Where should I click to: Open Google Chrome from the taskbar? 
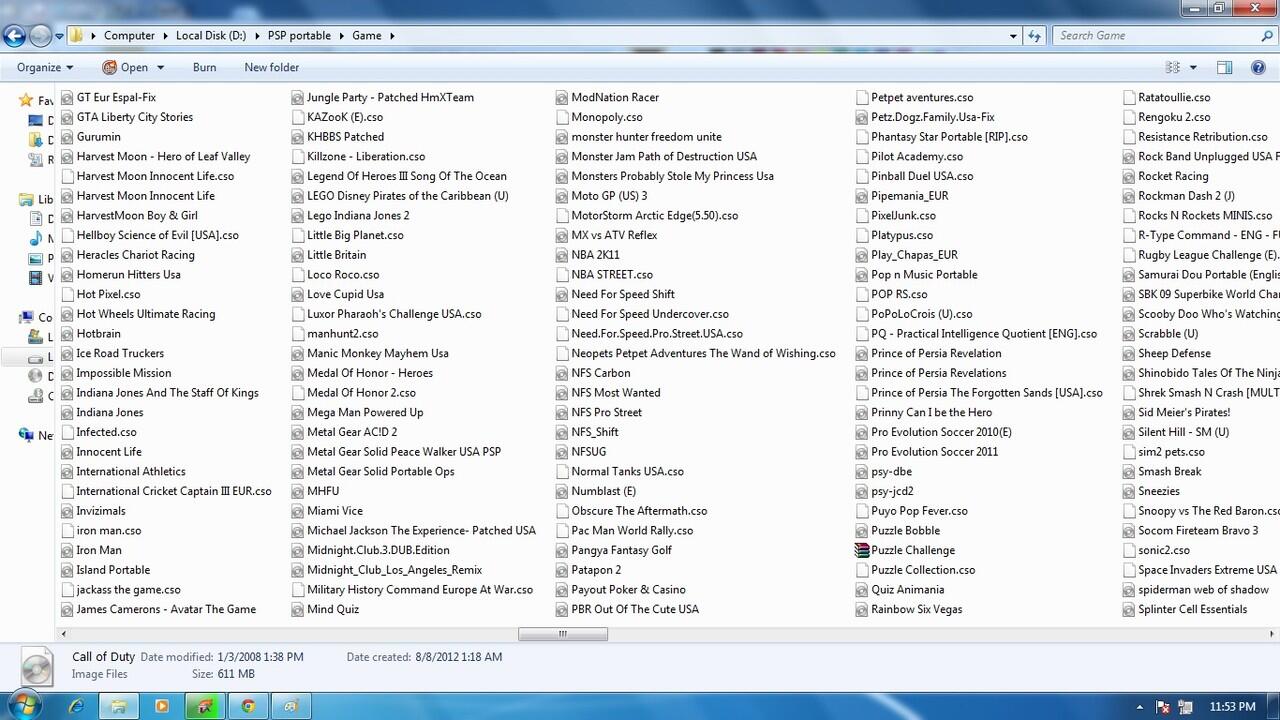248,706
